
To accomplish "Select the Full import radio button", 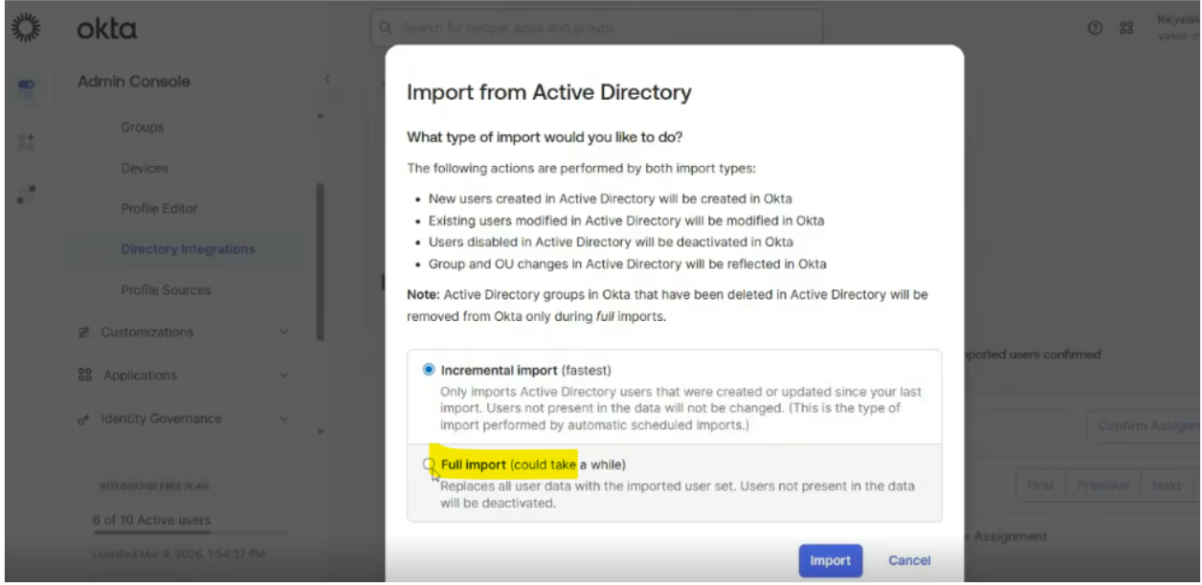I will pos(429,464).
